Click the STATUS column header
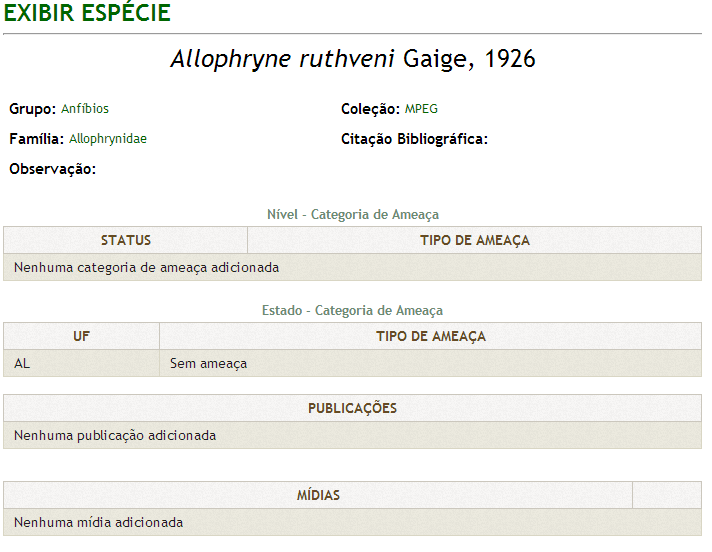712x552 pixels. click(x=125, y=240)
